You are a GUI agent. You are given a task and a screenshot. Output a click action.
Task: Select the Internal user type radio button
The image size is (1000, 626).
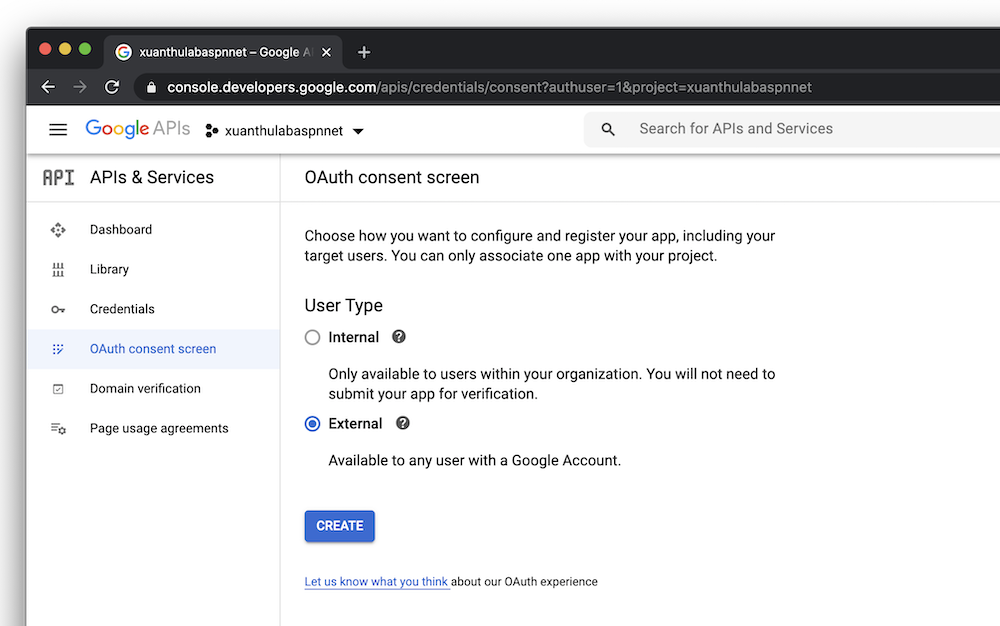(312, 337)
